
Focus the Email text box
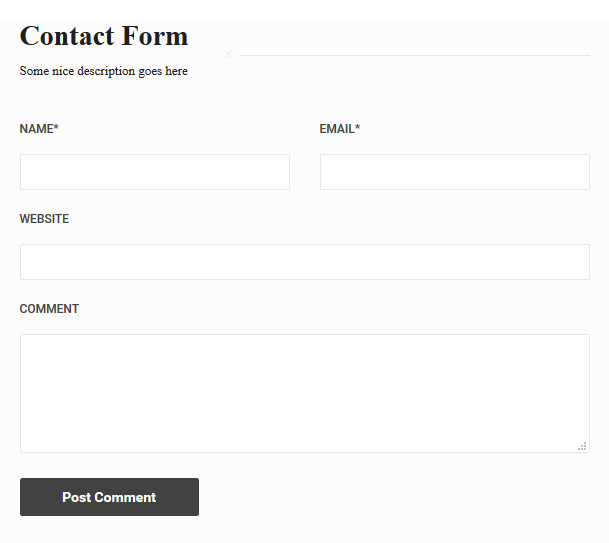454,172
